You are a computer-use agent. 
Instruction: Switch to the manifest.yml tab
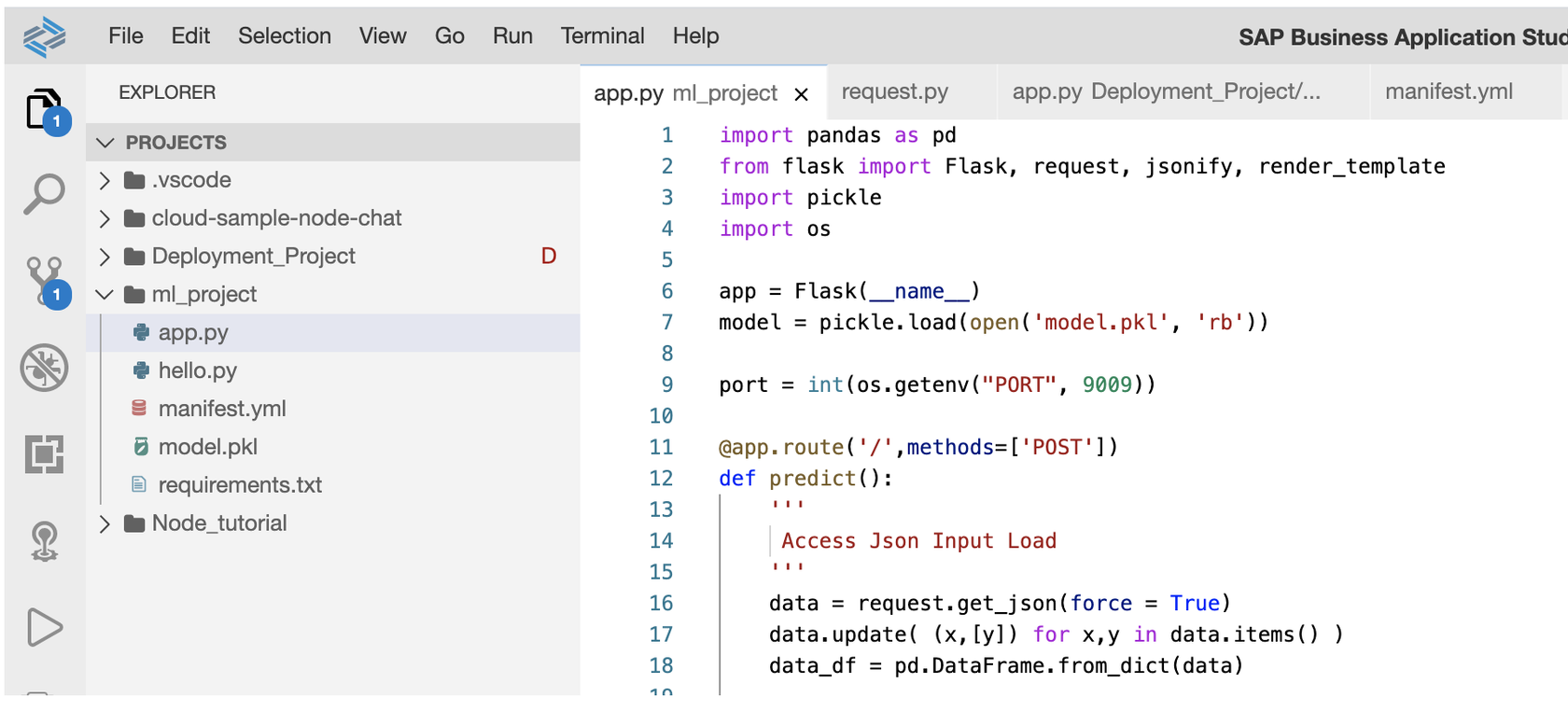click(1465, 91)
